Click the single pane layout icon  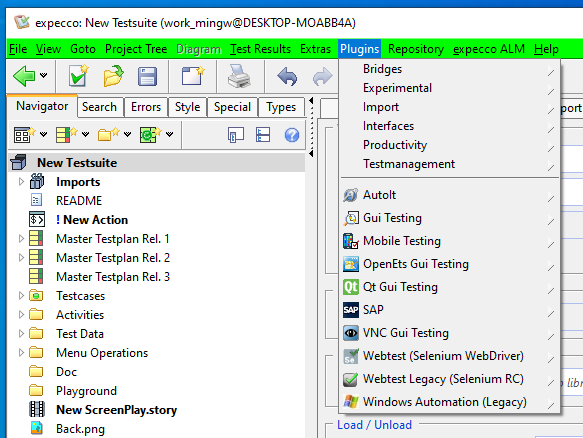click(236, 135)
